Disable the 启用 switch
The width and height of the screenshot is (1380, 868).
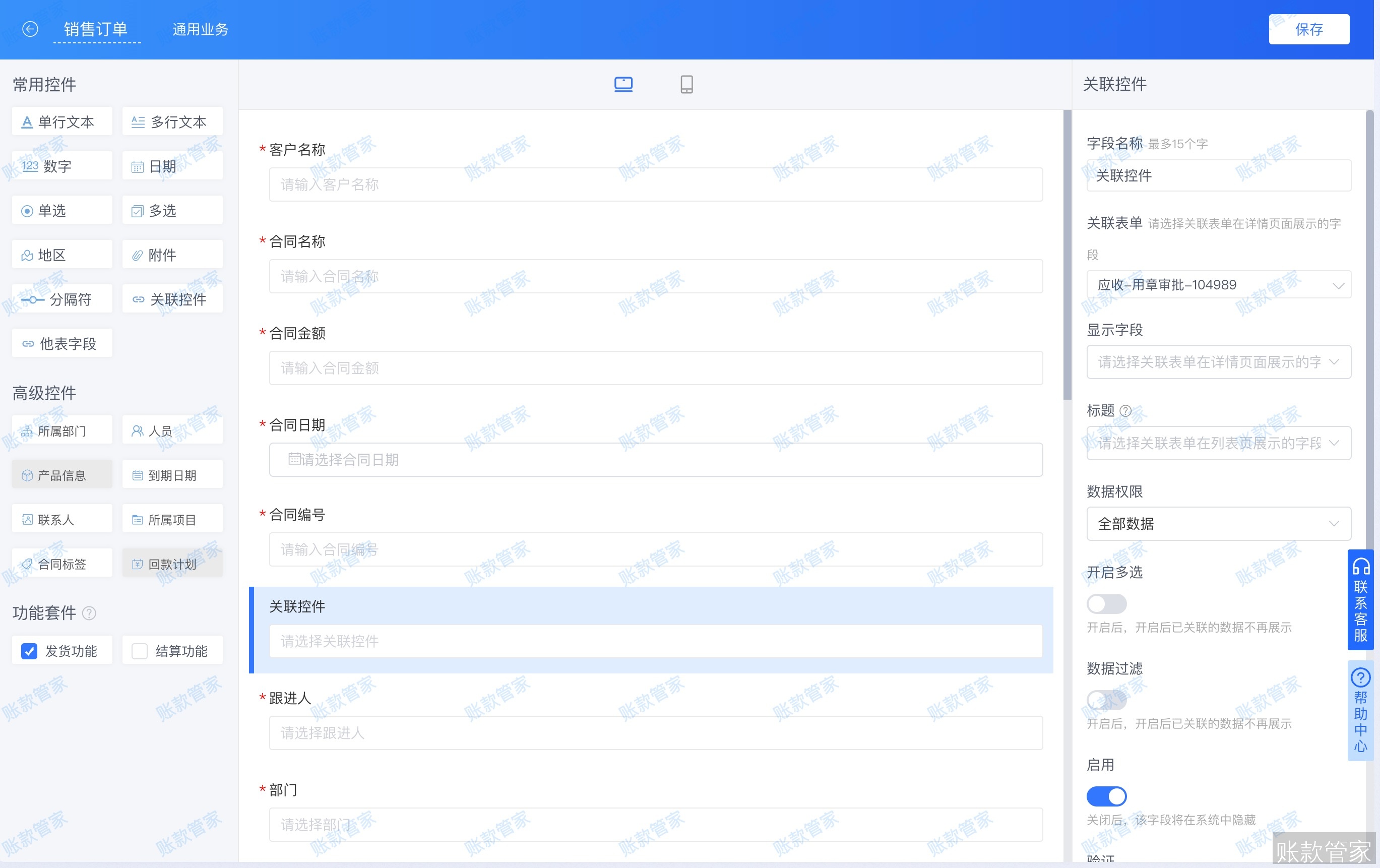click(x=1106, y=796)
